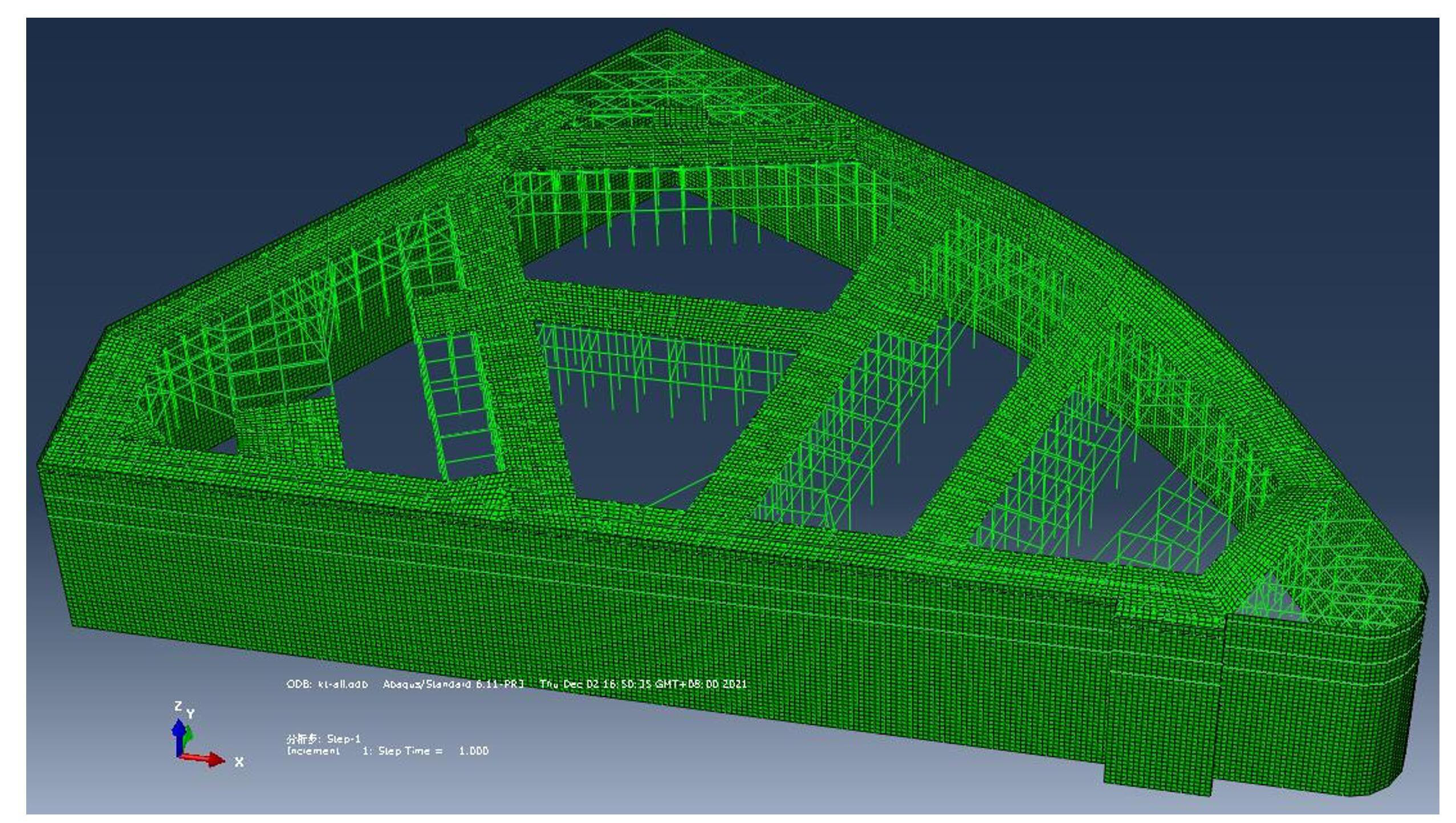Click the Z label above the triad

[178, 706]
